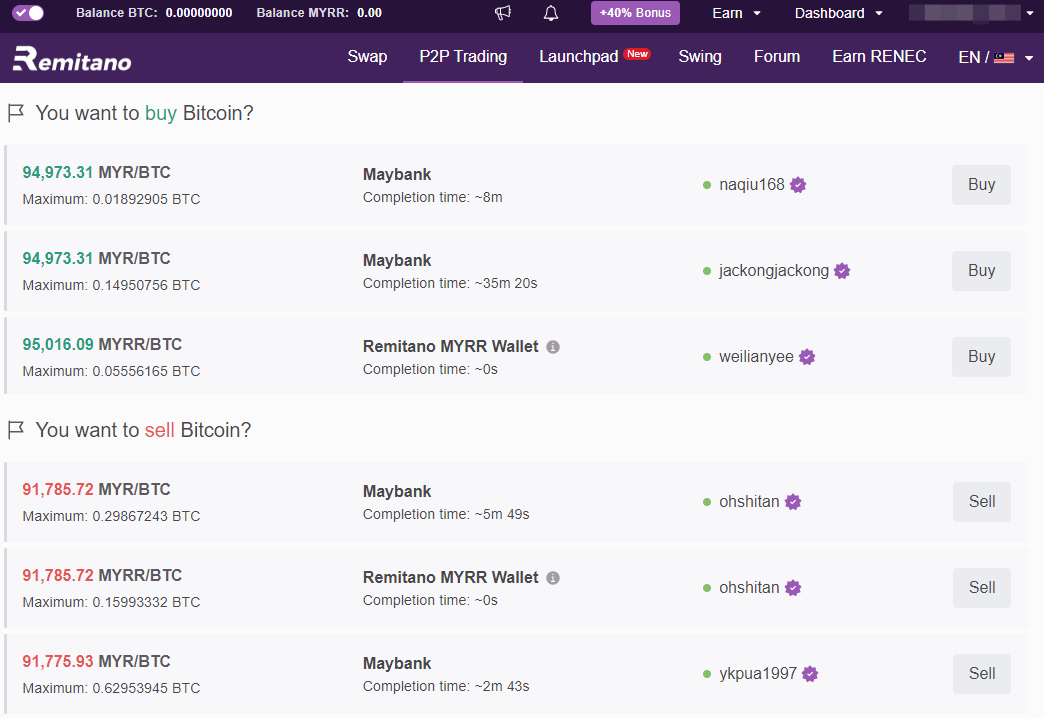
Task: Click 'Maximum: 0.01892905 BTC'
Action: (x=111, y=199)
